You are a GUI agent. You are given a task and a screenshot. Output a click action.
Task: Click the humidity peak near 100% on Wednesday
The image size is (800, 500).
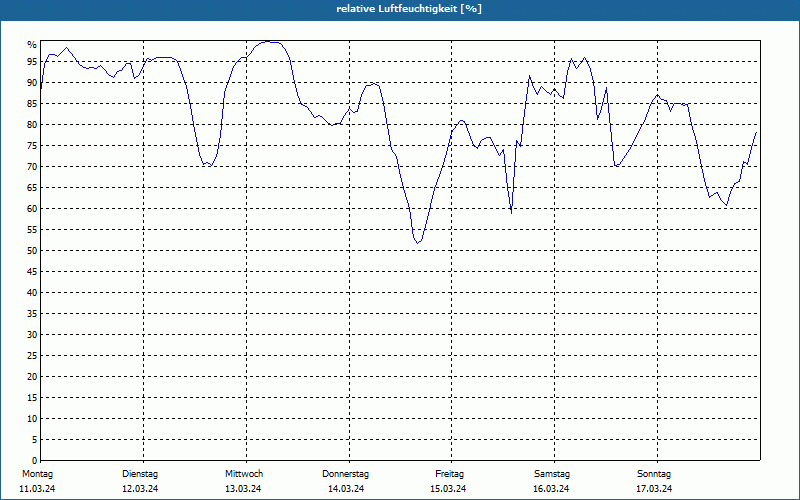tap(269, 42)
